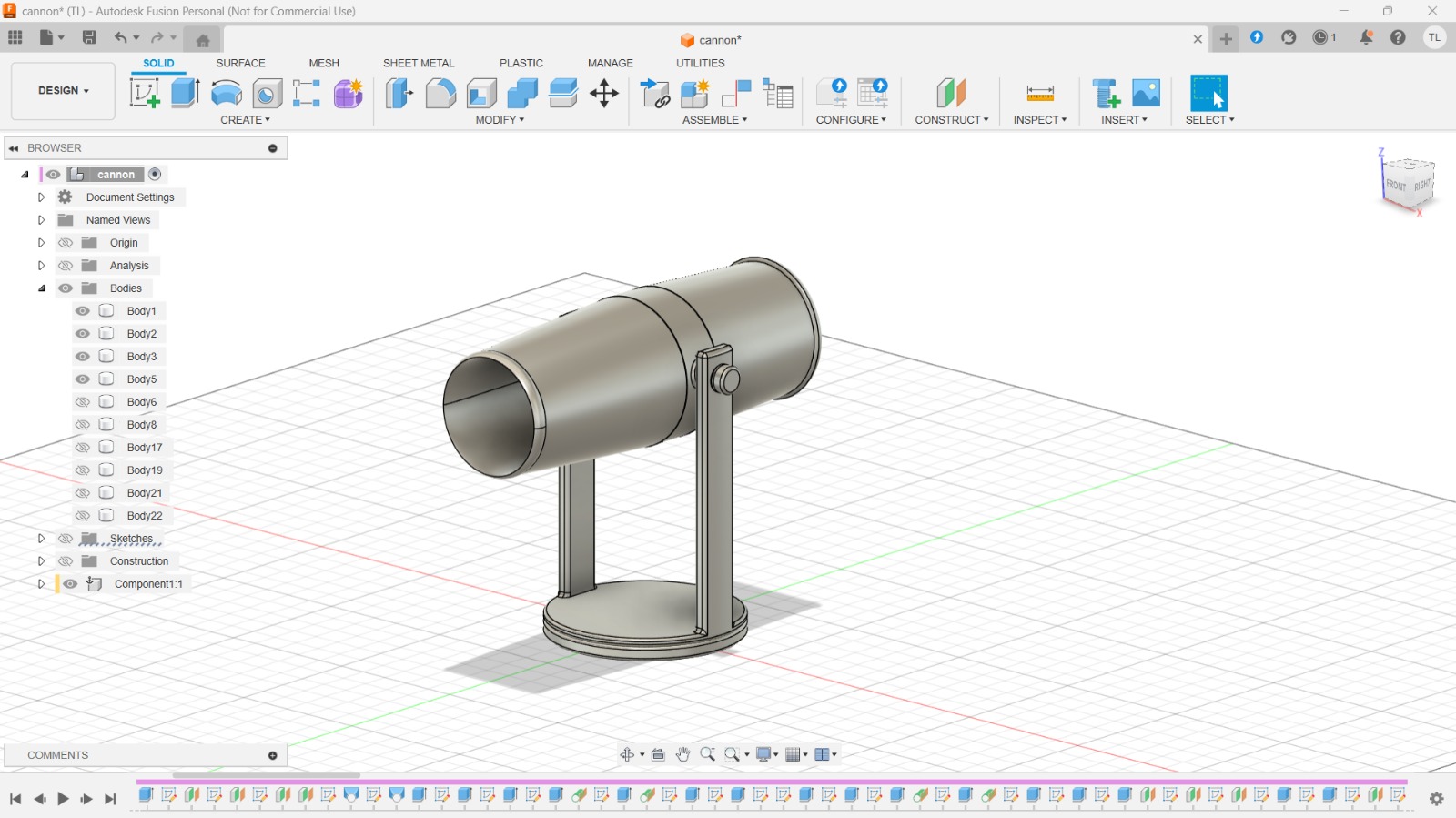Show Body6 via its visibility icon

[x=83, y=402]
